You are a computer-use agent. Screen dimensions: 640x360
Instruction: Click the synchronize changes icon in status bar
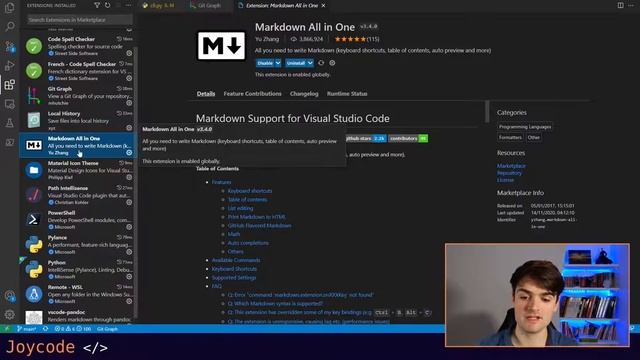pyautogui.click(x=45, y=329)
